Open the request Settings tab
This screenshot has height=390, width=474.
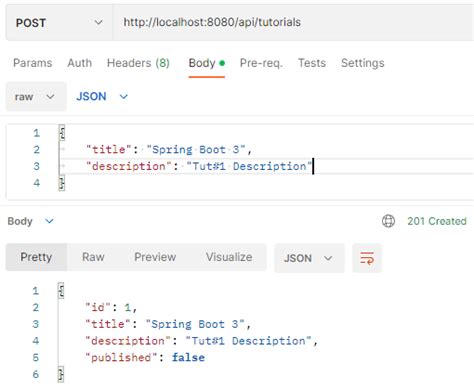pos(363,63)
